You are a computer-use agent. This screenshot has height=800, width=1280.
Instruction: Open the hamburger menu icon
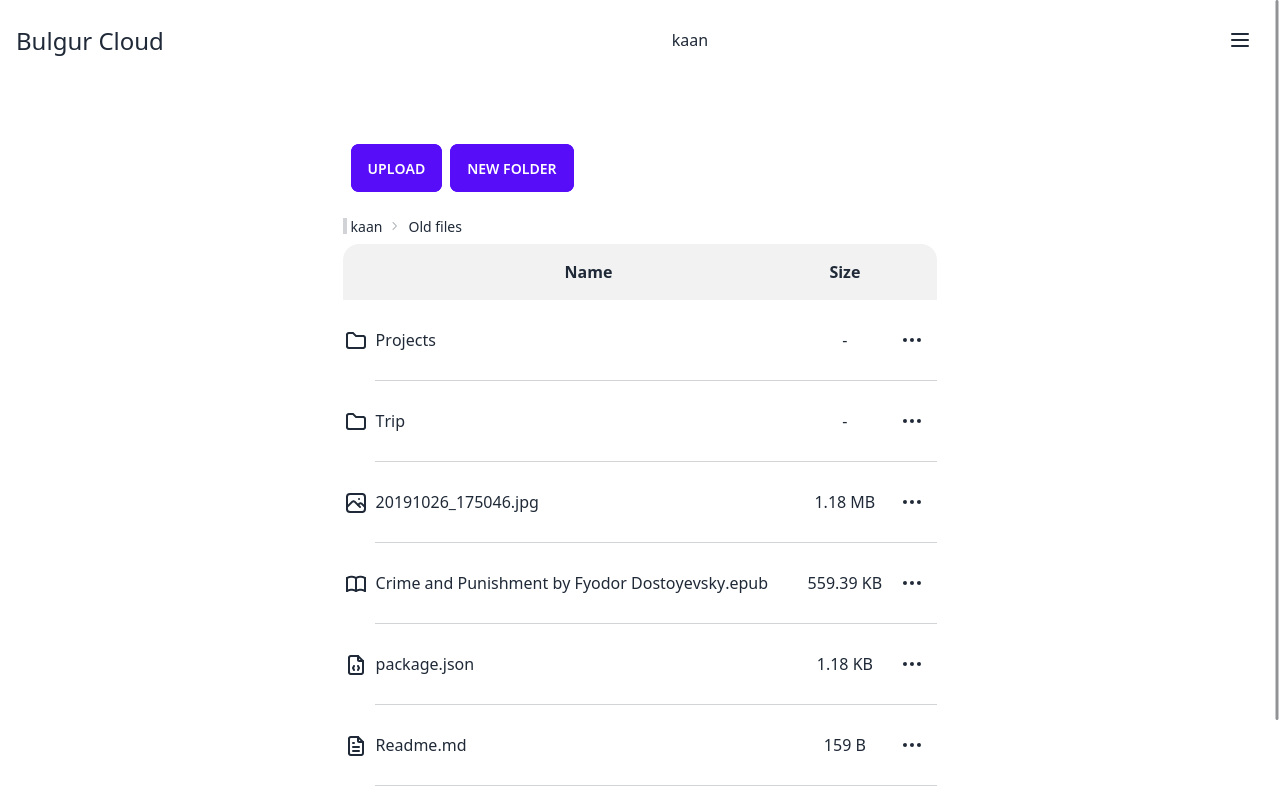click(x=1240, y=40)
